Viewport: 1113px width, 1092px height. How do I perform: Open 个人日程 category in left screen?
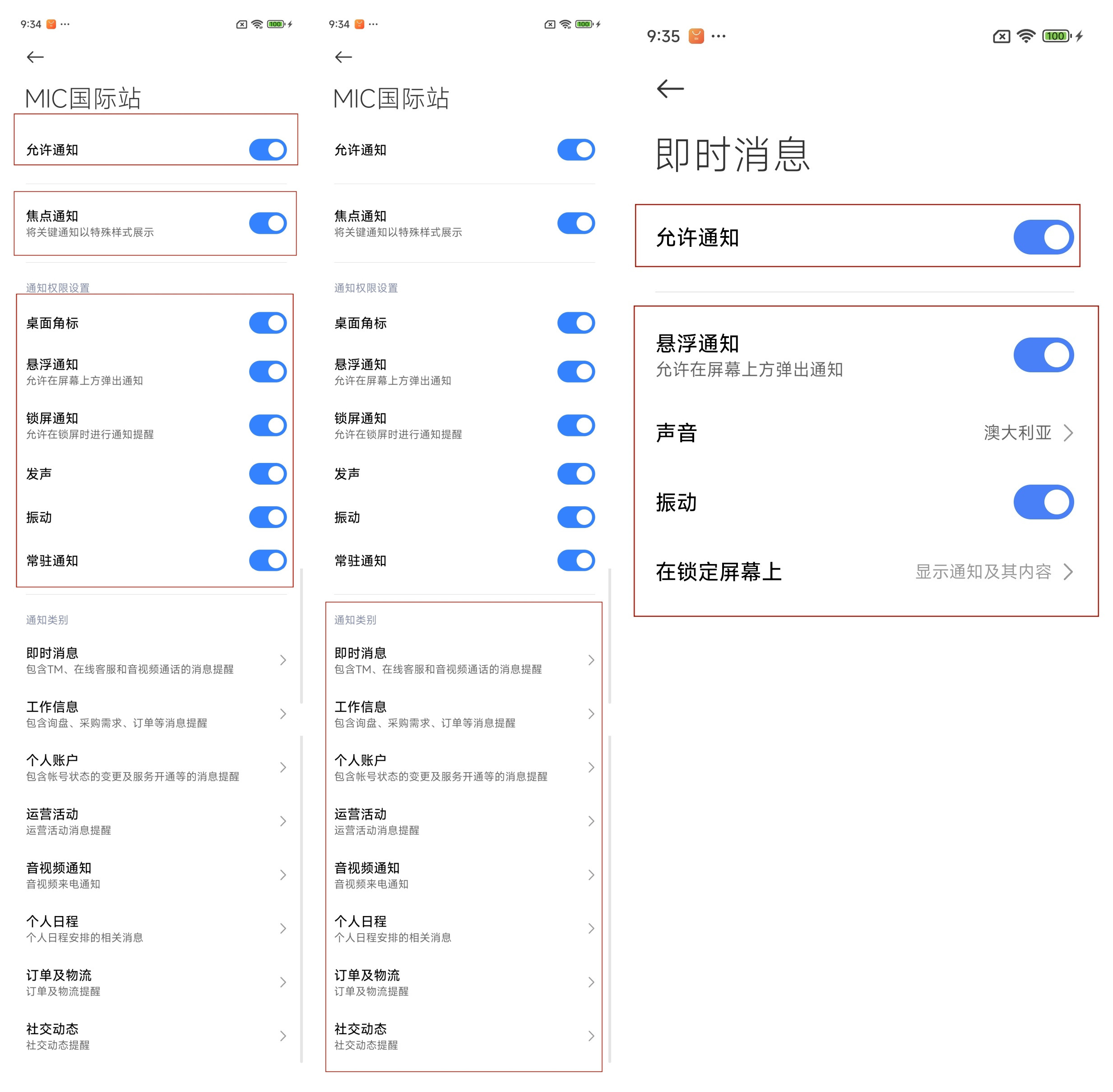[x=156, y=929]
